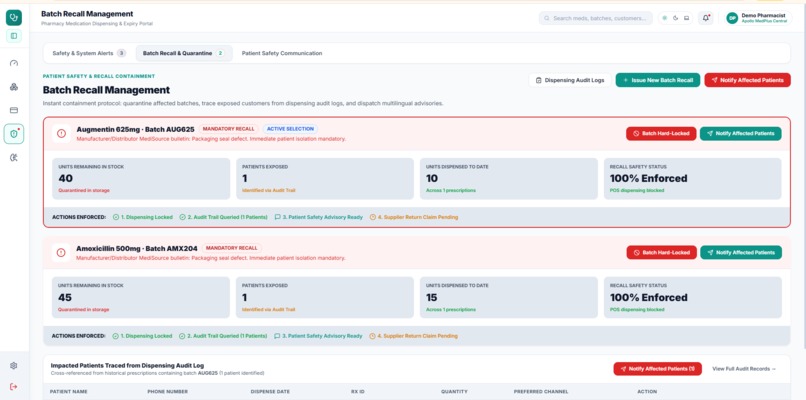Image resolution: width=806 pixels, height=400 pixels.
Task: Open the dashboard gauge icon in sidebar
Action: point(14,63)
